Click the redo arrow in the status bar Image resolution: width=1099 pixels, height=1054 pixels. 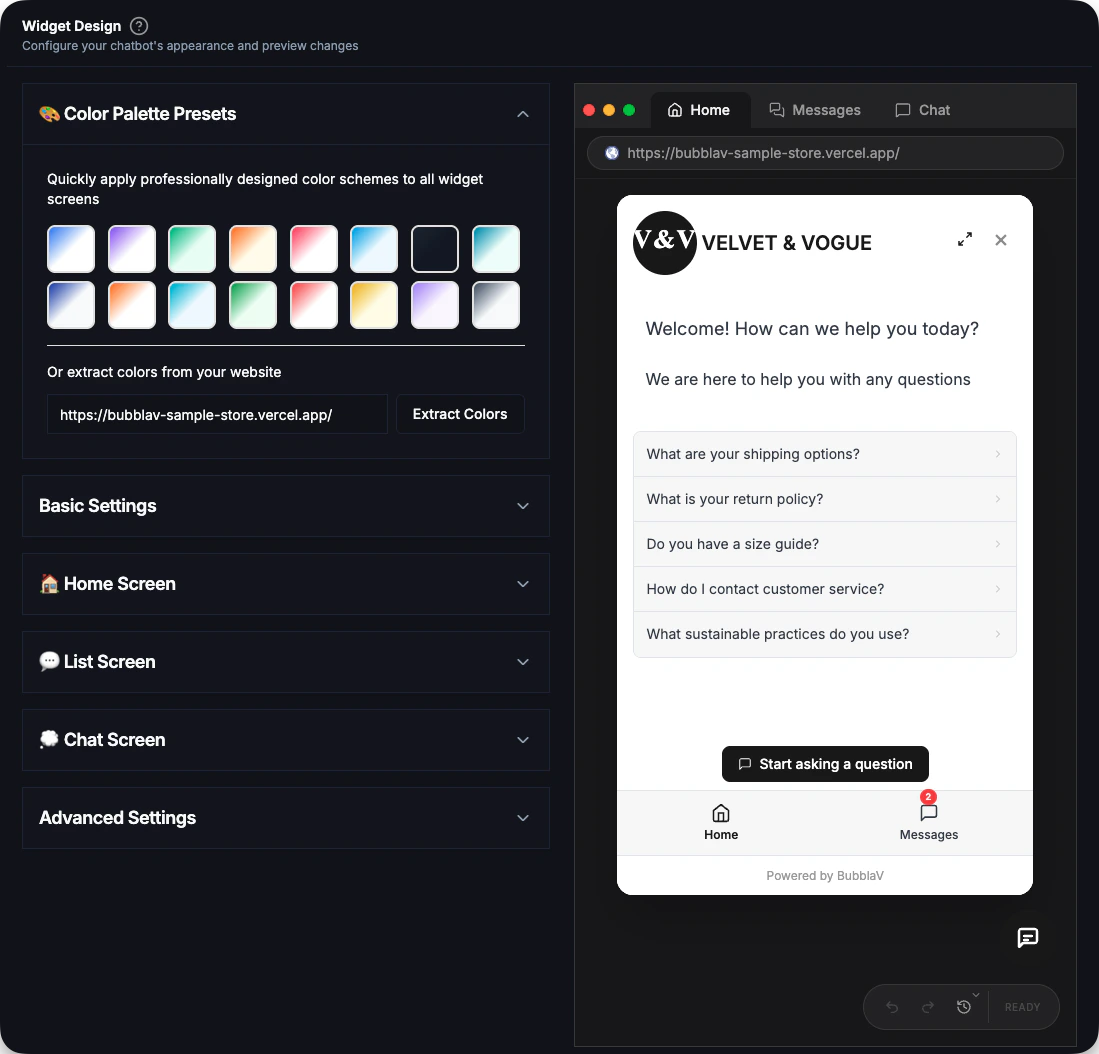(x=928, y=1007)
